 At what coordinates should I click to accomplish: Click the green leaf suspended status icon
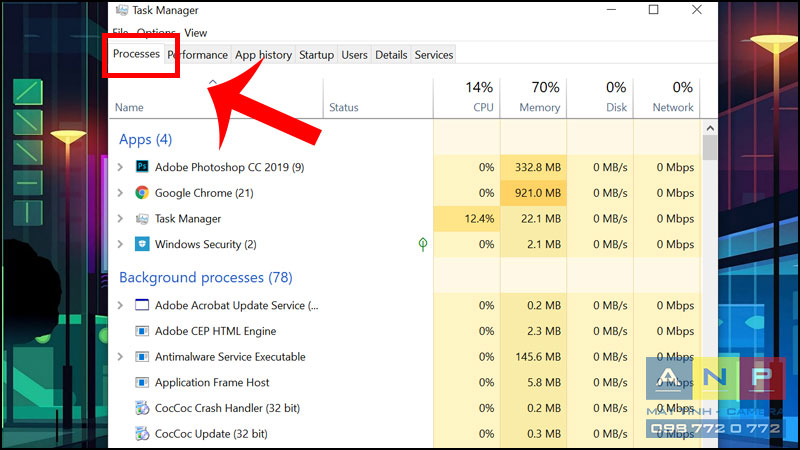pos(422,244)
